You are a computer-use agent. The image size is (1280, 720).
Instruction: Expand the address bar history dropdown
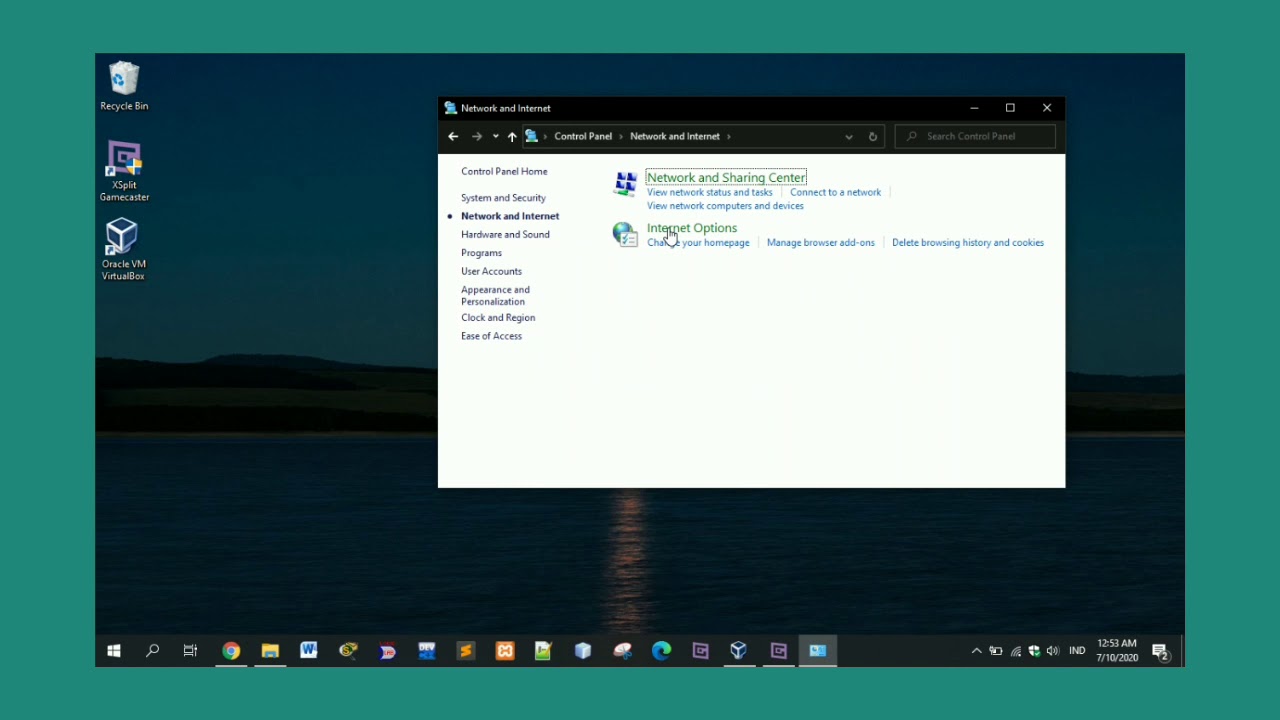[849, 136]
